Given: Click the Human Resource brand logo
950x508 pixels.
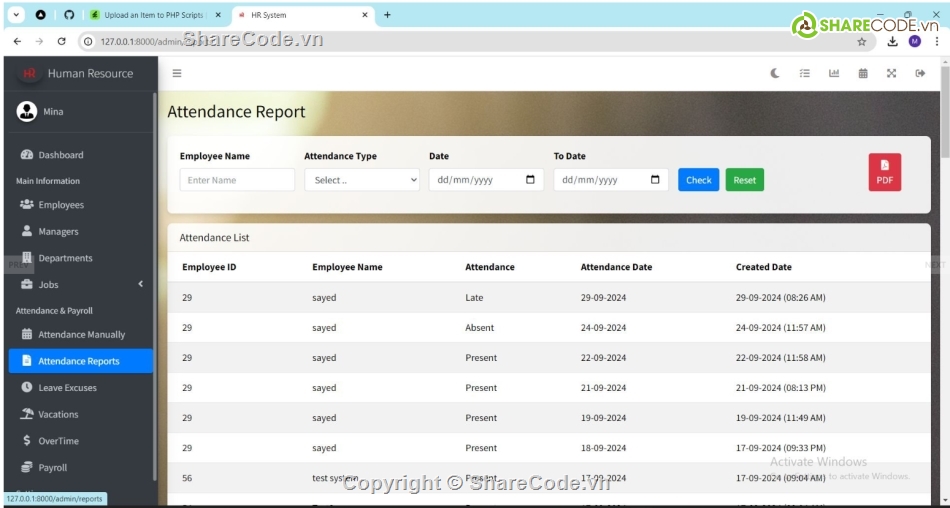Looking at the screenshot, I should coord(28,73).
